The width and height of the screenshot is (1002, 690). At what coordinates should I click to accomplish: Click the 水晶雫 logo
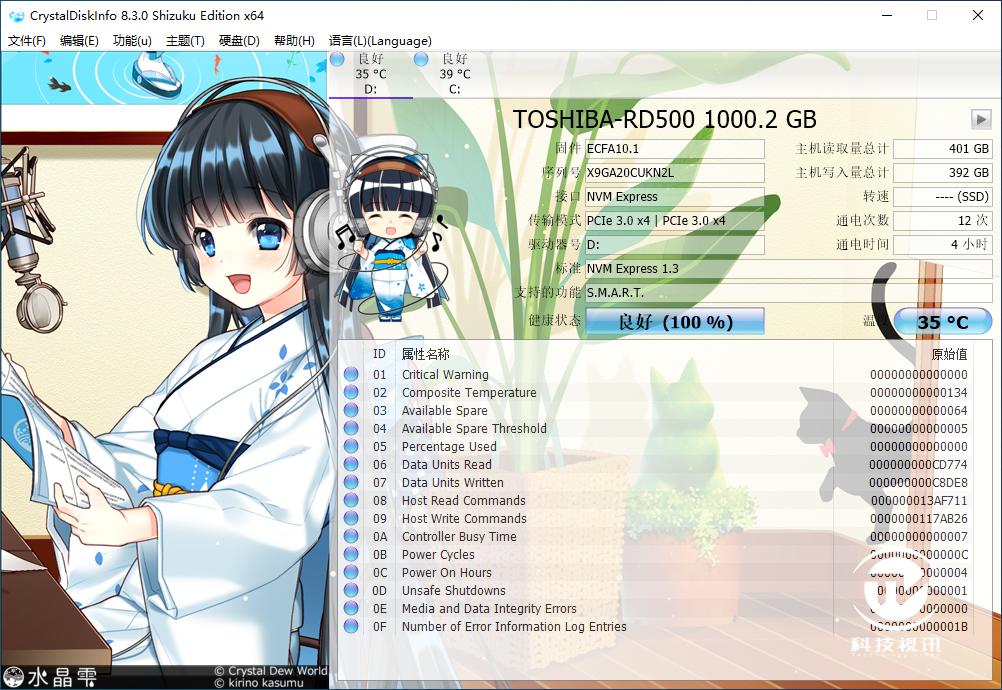click(x=50, y=677)
